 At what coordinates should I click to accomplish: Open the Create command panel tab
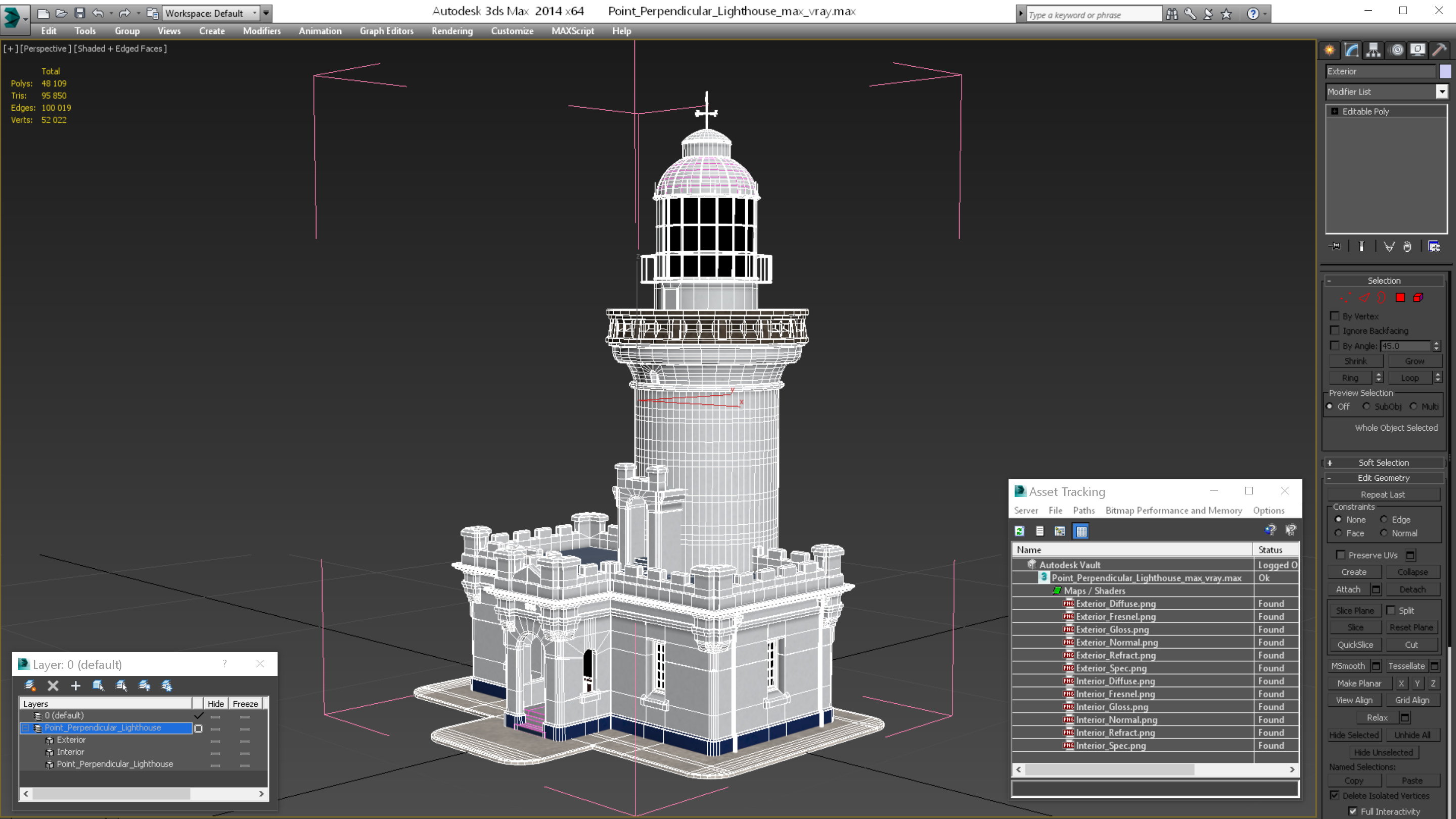click(x=1330, y=50)
